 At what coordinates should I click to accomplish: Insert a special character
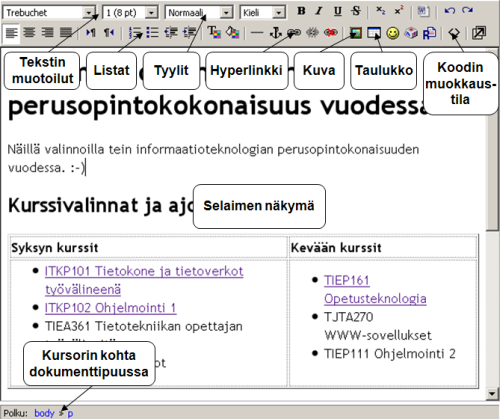click(411, 33)
